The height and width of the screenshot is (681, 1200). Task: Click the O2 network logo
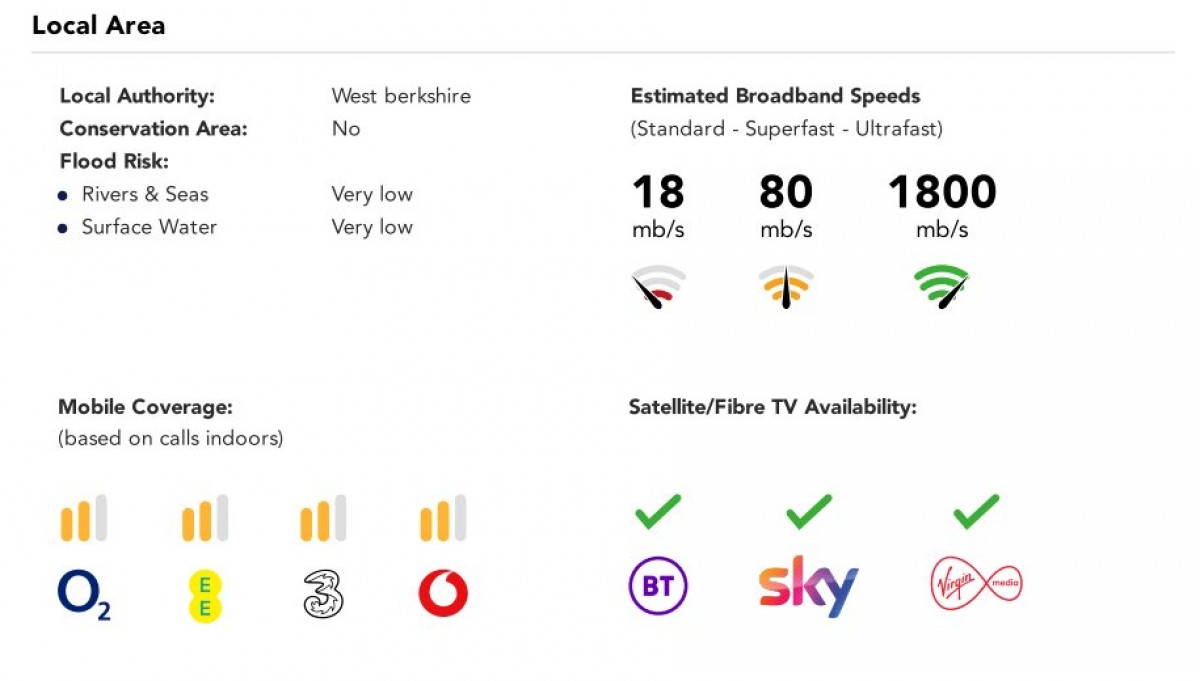pos(84,596)
